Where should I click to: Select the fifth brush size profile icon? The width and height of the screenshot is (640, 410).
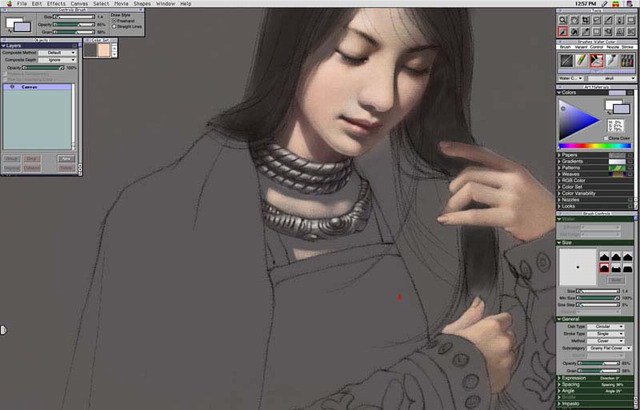(x=616, y=268)
